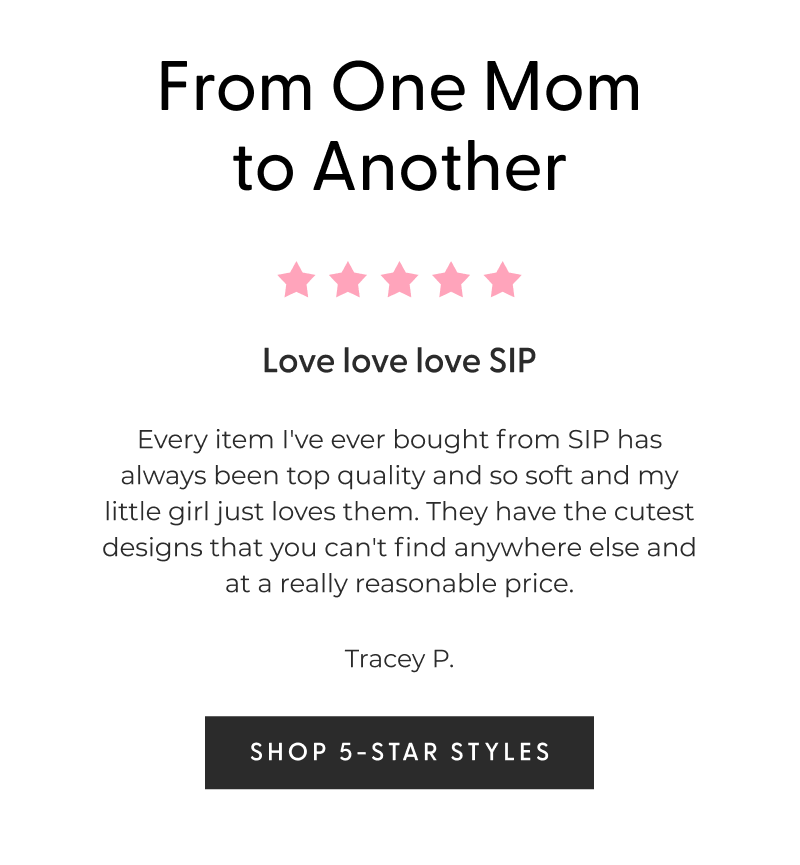Image resolution: width=800 pixels, height=865 pixels.
Task: Click the 'From One Mom to Another' headline
Action: (x=399, y=125)
